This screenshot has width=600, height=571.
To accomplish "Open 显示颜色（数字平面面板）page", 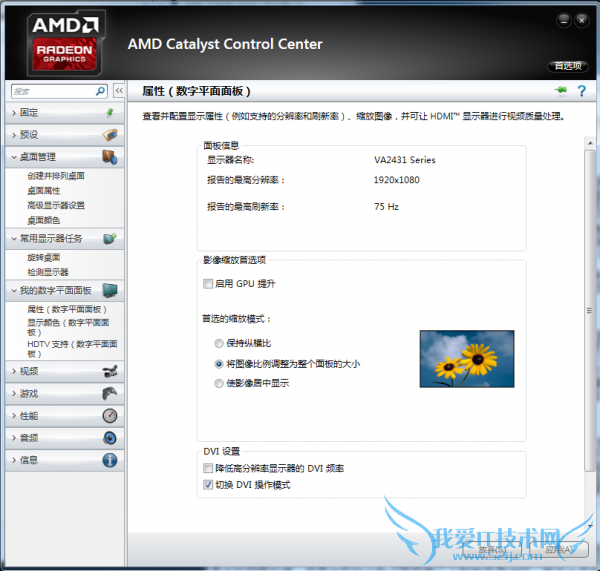I will pos(68,327).
